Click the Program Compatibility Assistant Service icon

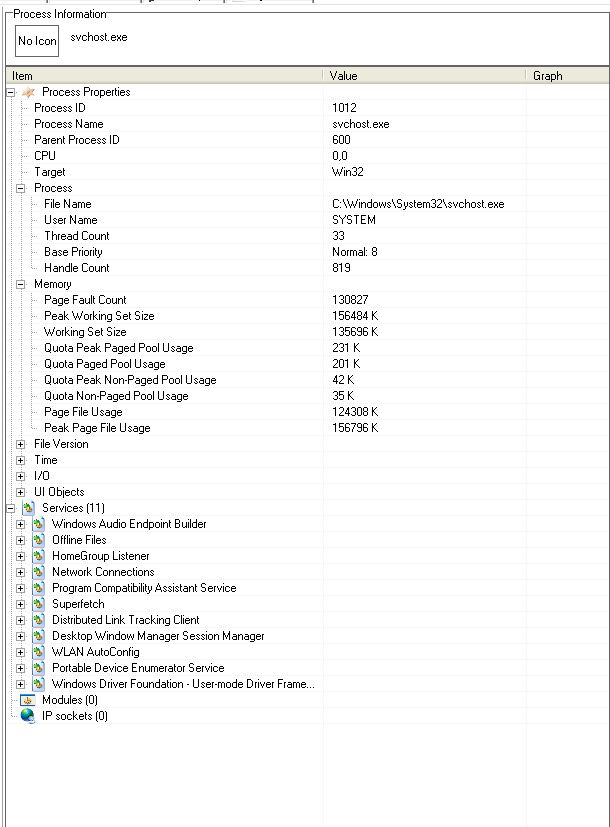click(38, 588)
